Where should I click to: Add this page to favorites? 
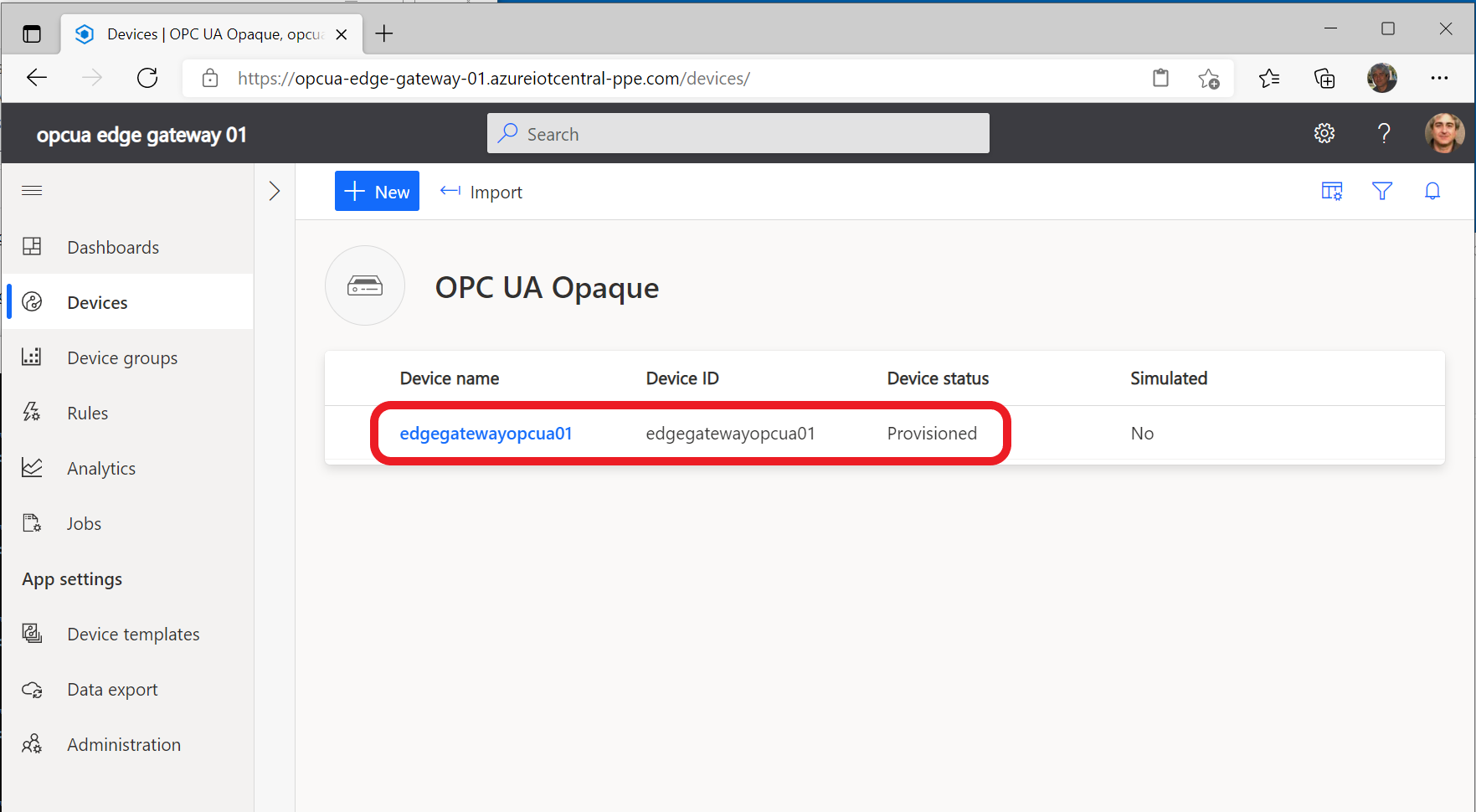[1208, 79]
